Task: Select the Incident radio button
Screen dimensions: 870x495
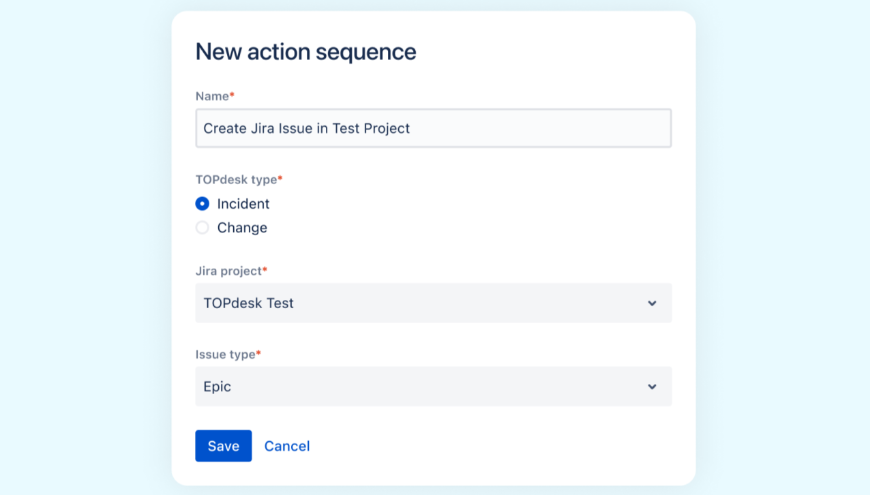Action: 202,204
